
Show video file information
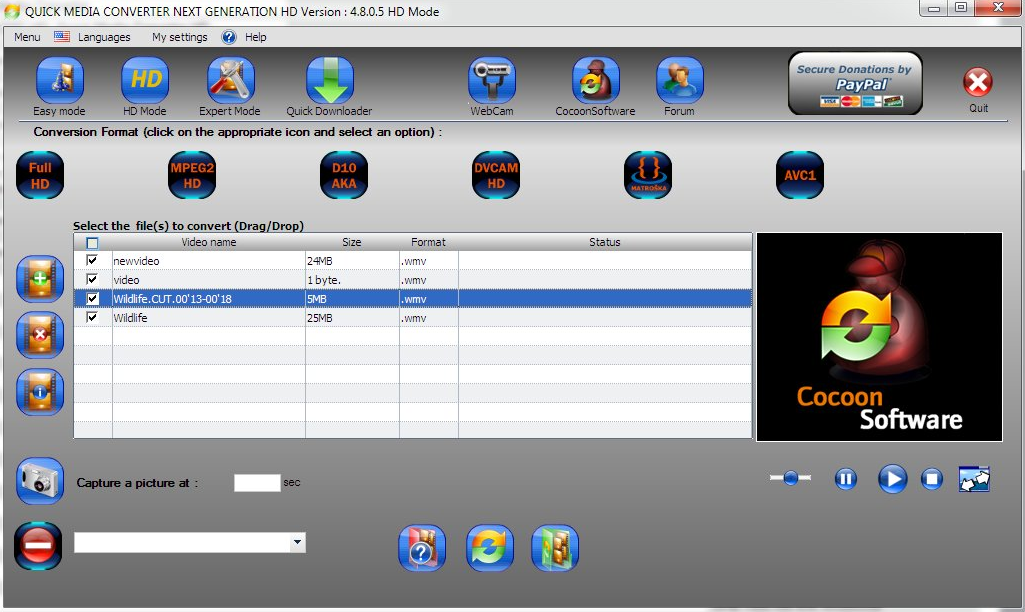point(40,392)
